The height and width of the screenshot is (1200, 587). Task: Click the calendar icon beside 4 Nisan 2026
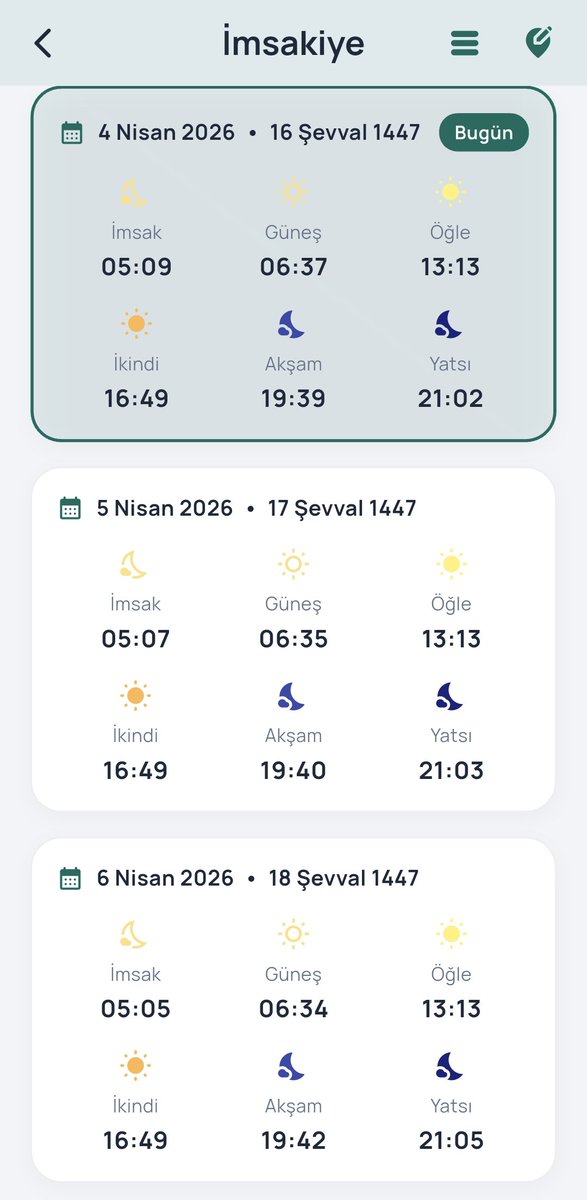[72, 133]
